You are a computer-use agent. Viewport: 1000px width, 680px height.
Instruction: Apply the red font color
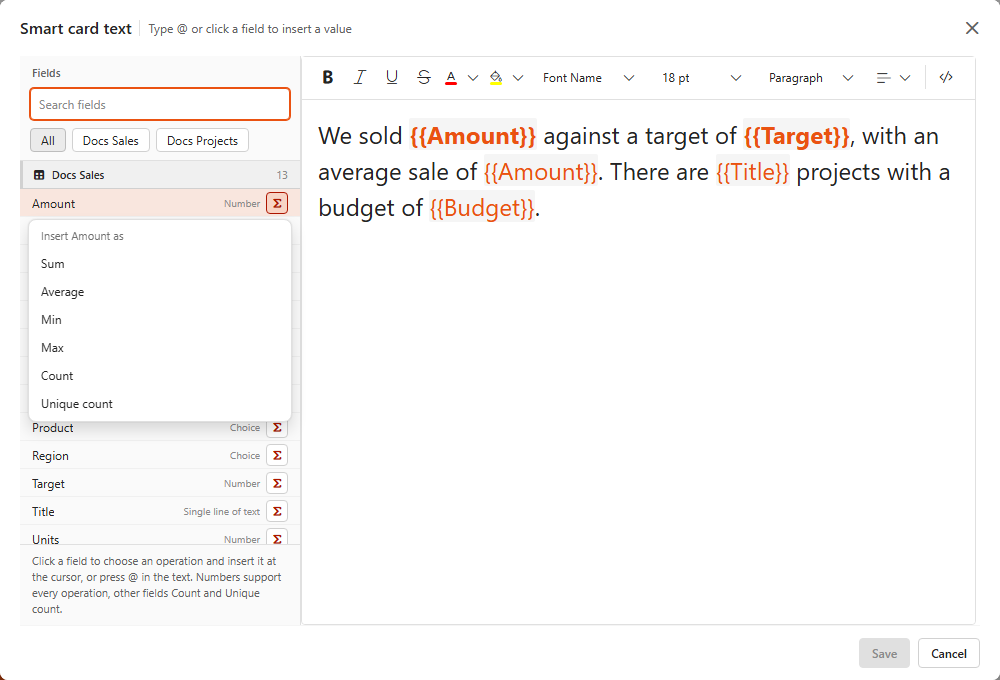point(451,78)
